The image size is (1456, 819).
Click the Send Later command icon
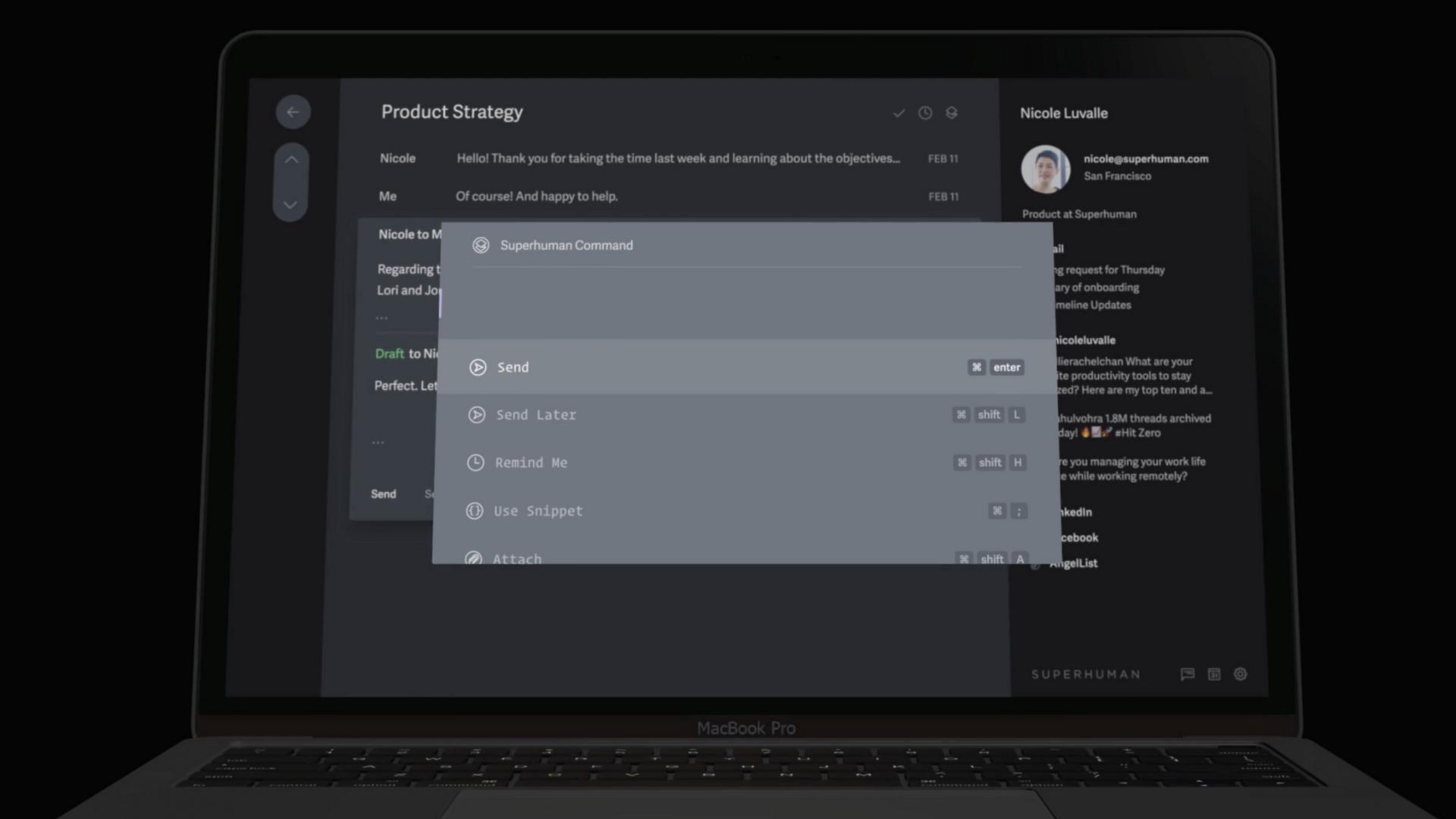click(476, 415)
